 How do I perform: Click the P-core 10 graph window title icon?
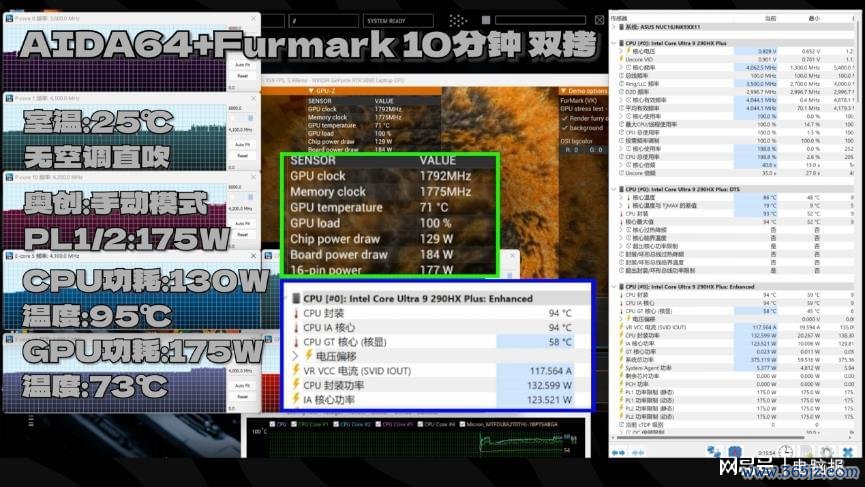coord(9,177)
